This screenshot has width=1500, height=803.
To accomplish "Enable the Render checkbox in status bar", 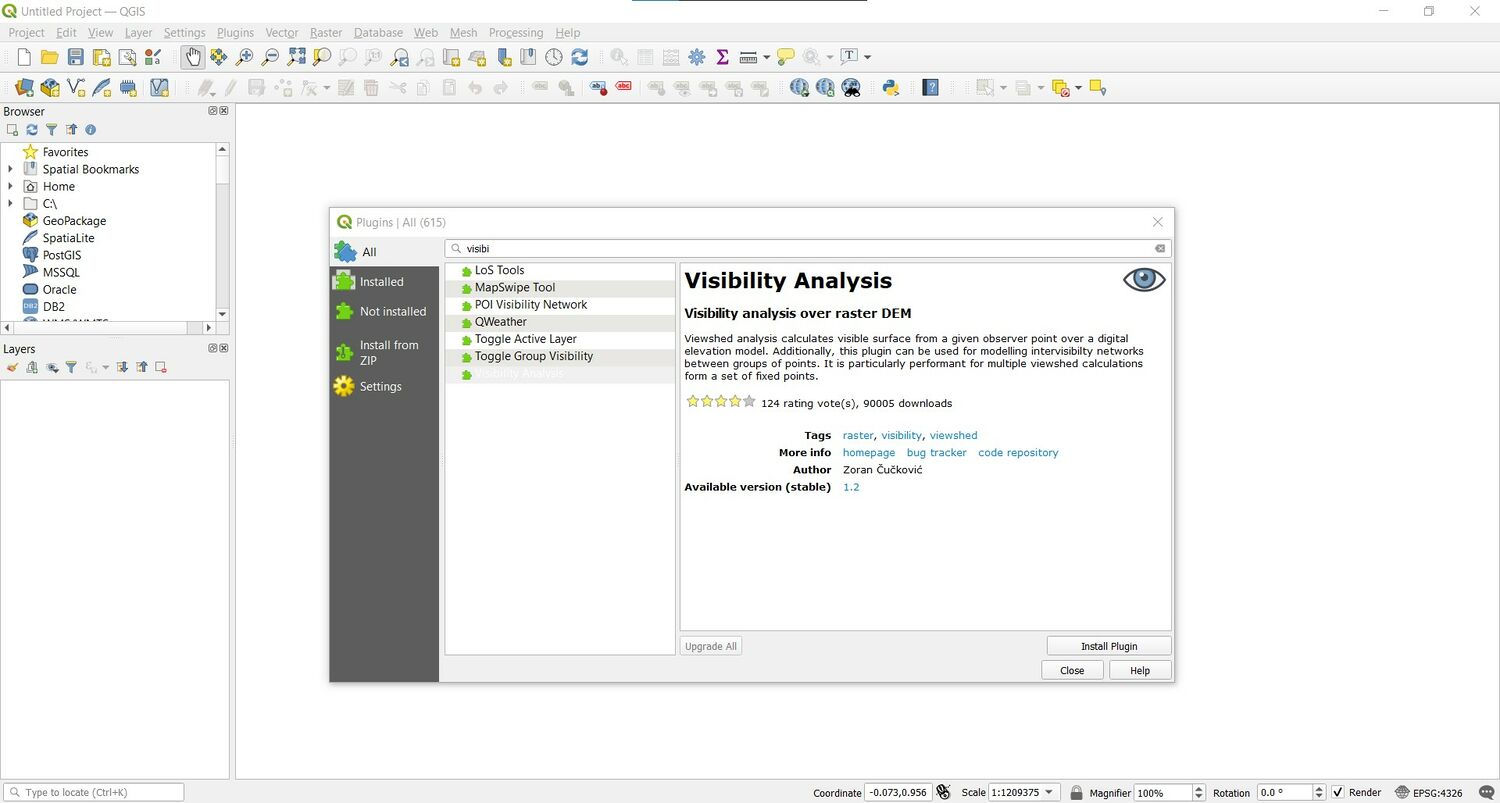I will [x=1338, y=792].
